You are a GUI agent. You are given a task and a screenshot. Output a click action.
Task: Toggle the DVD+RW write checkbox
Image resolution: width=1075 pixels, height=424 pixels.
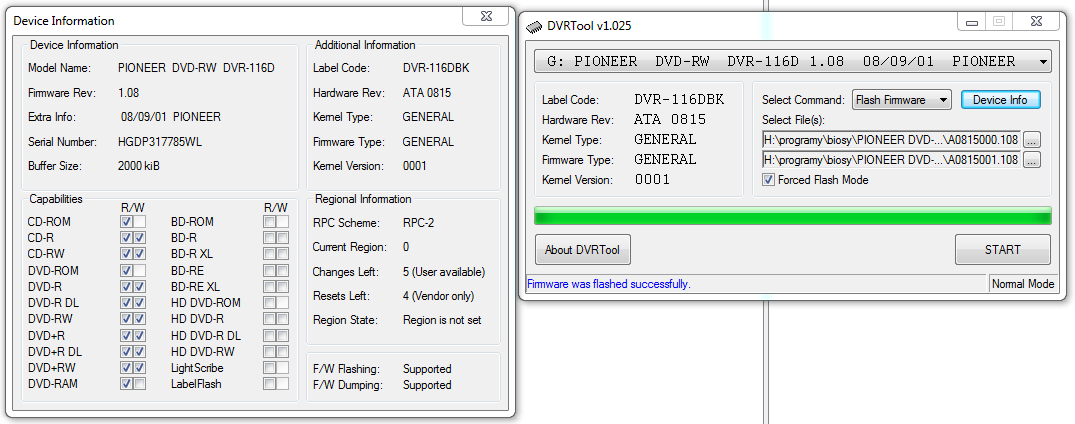pyautogui.click(x=139, y=368)
